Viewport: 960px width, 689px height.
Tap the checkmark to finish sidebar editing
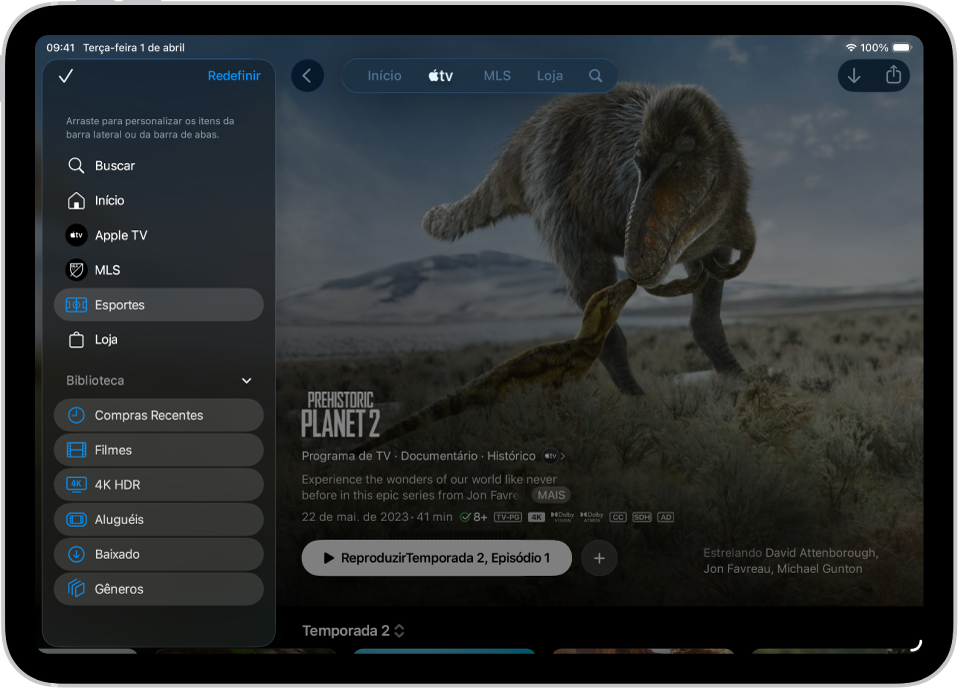pyautogui.click(x=66, y=75)
